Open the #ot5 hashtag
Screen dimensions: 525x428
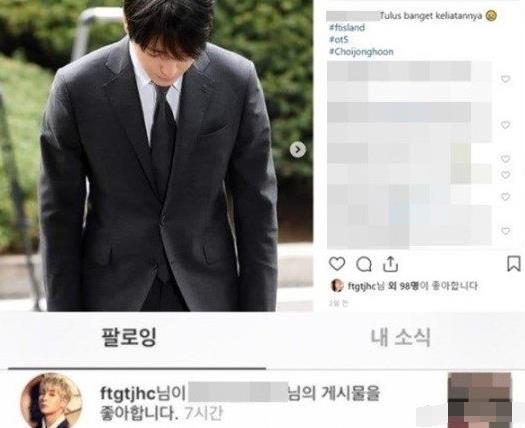click(x=339, y=40)
